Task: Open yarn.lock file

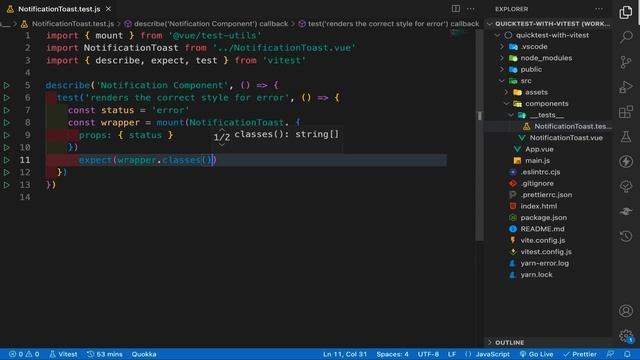Action: pyautogui.click(x=548, y=275)
